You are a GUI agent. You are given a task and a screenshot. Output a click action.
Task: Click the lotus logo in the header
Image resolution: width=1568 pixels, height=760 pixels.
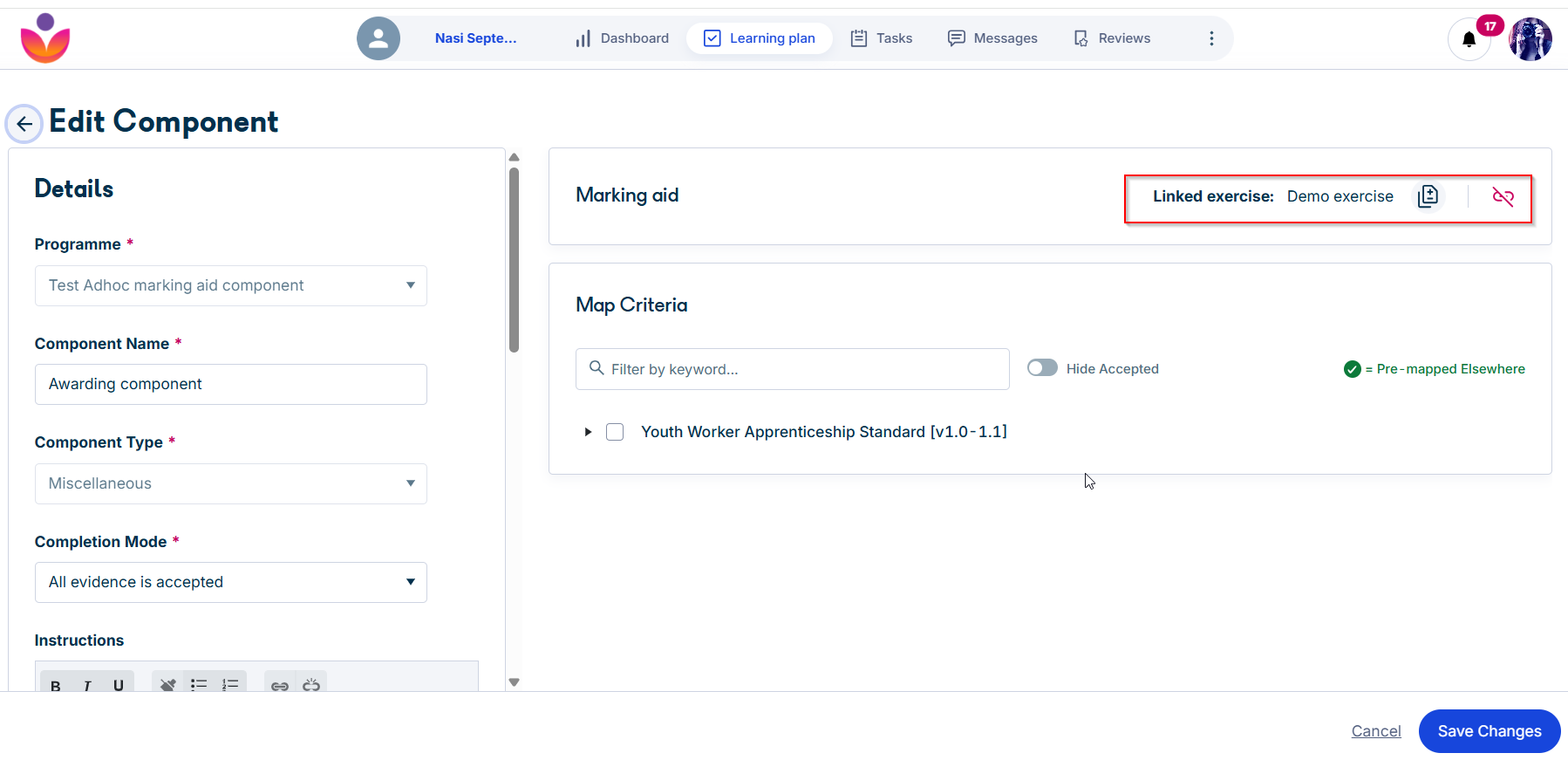tap(45, 38)
